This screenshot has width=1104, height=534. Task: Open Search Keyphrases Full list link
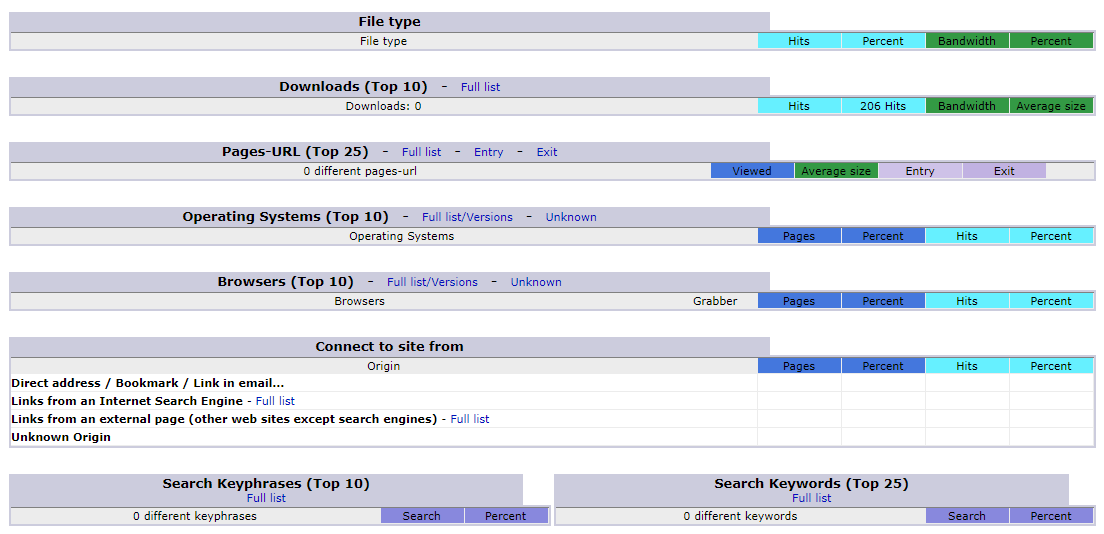pyautogui.click(x=266, y=498)
